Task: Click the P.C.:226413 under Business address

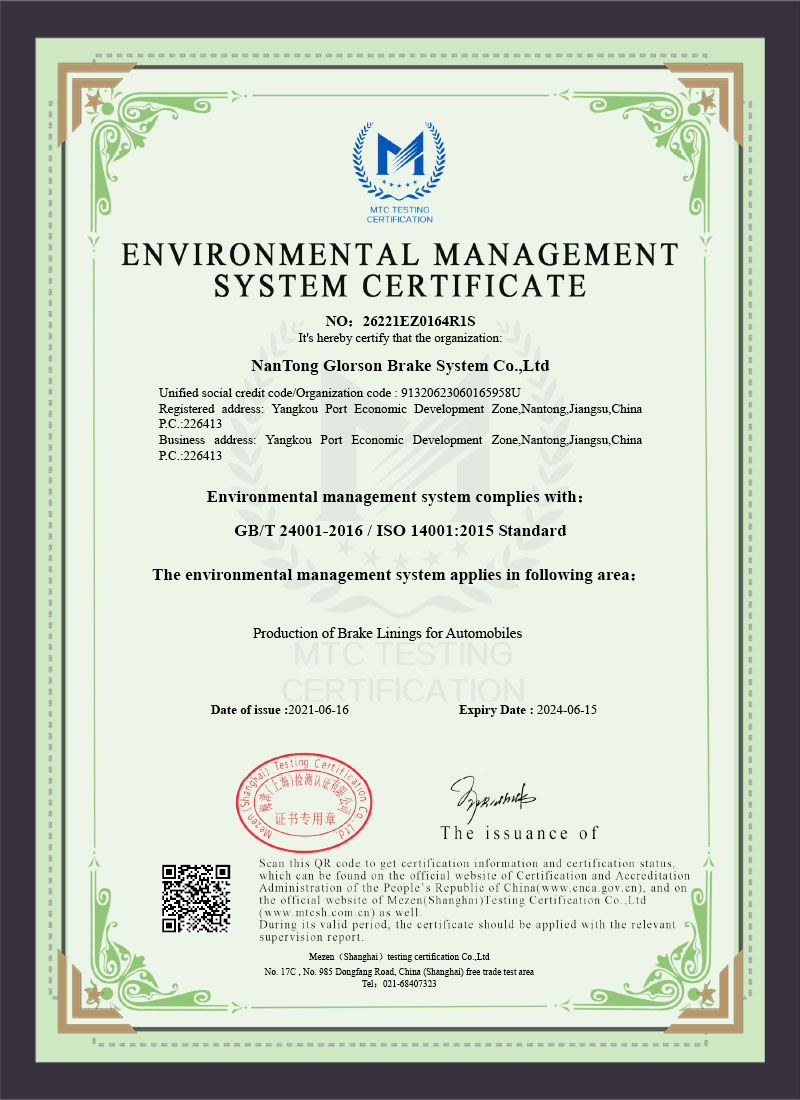Action: [190, 455]
